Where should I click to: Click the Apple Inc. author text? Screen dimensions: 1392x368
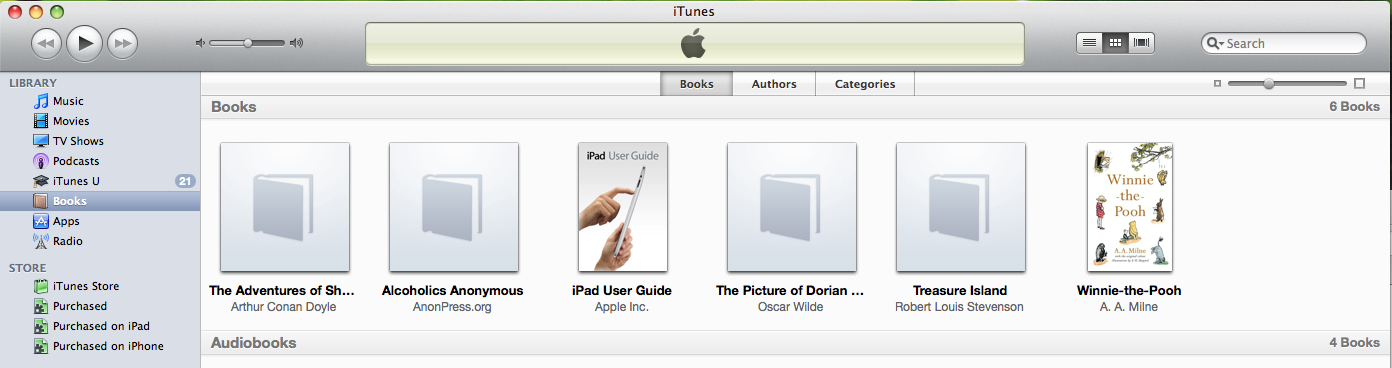[x=622, y=307]
